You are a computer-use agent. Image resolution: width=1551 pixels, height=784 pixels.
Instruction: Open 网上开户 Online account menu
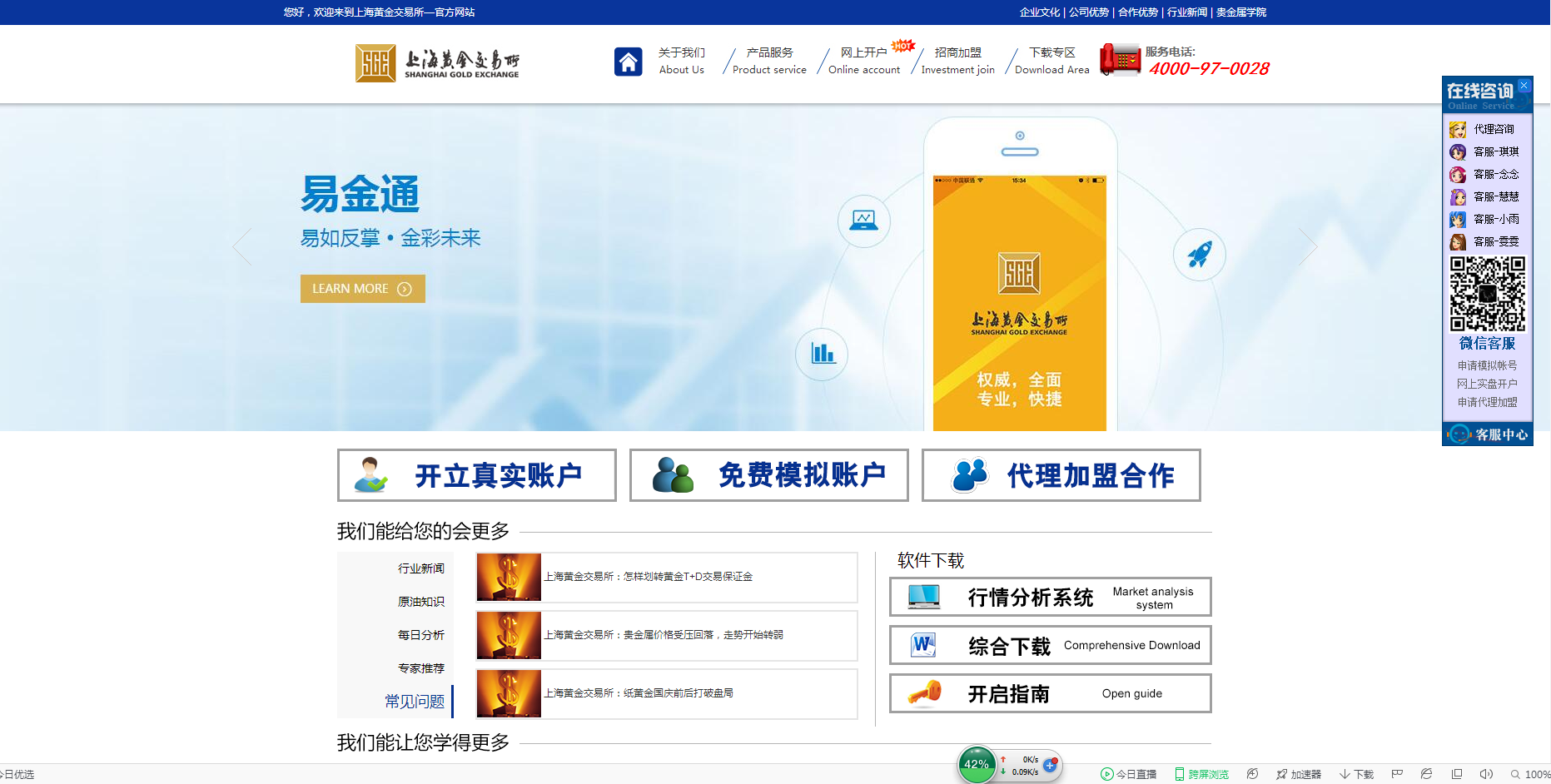864,61
